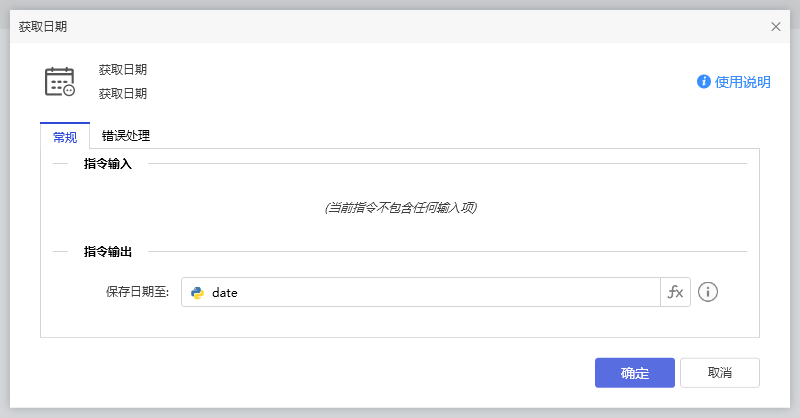
Task: Focus the 保存日期至 variable input field
Action: pyautogui.click(x=430, y=293)
